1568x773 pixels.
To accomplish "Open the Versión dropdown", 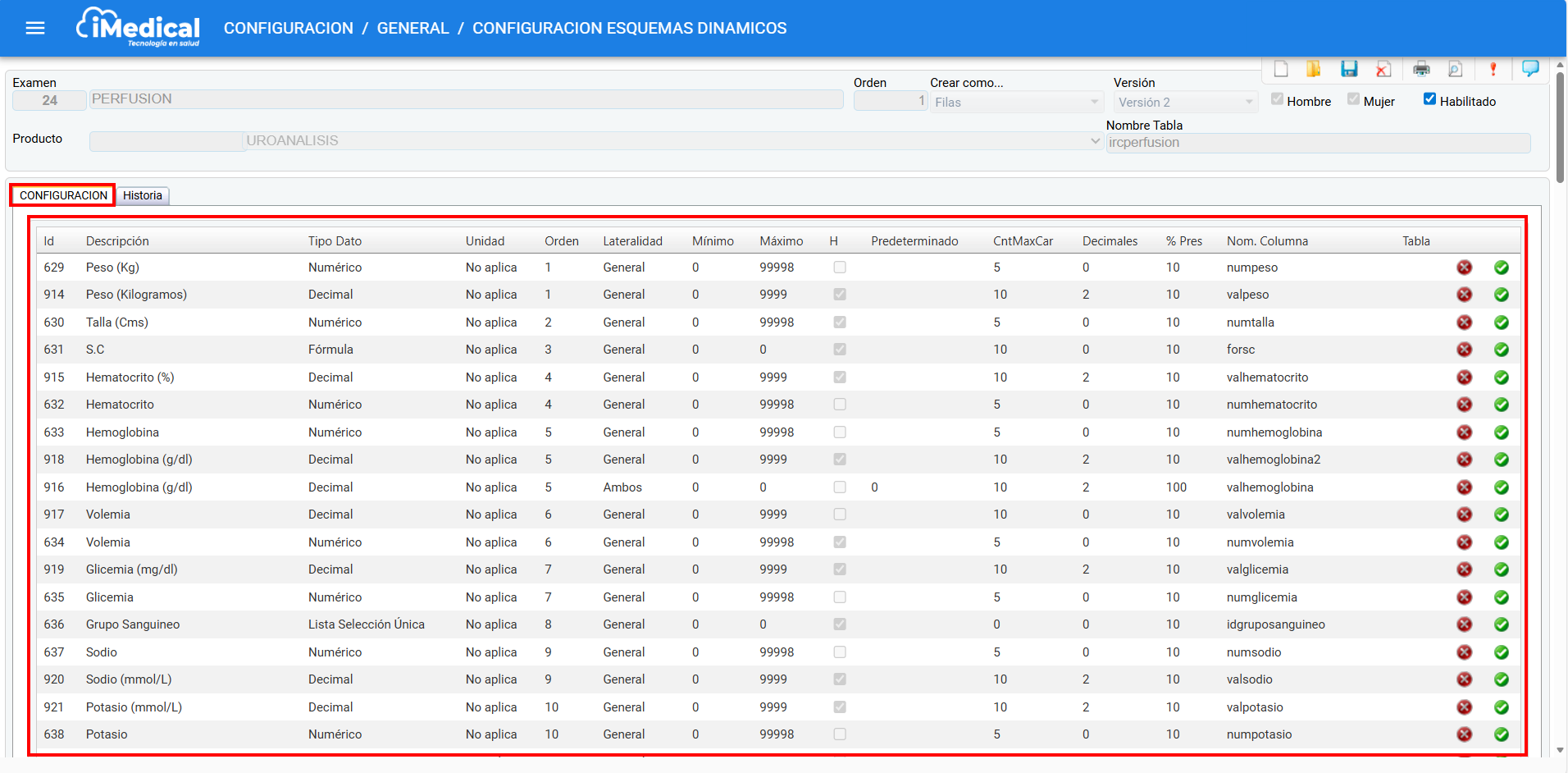I will pyautogui.click(x=1186, y=103).
